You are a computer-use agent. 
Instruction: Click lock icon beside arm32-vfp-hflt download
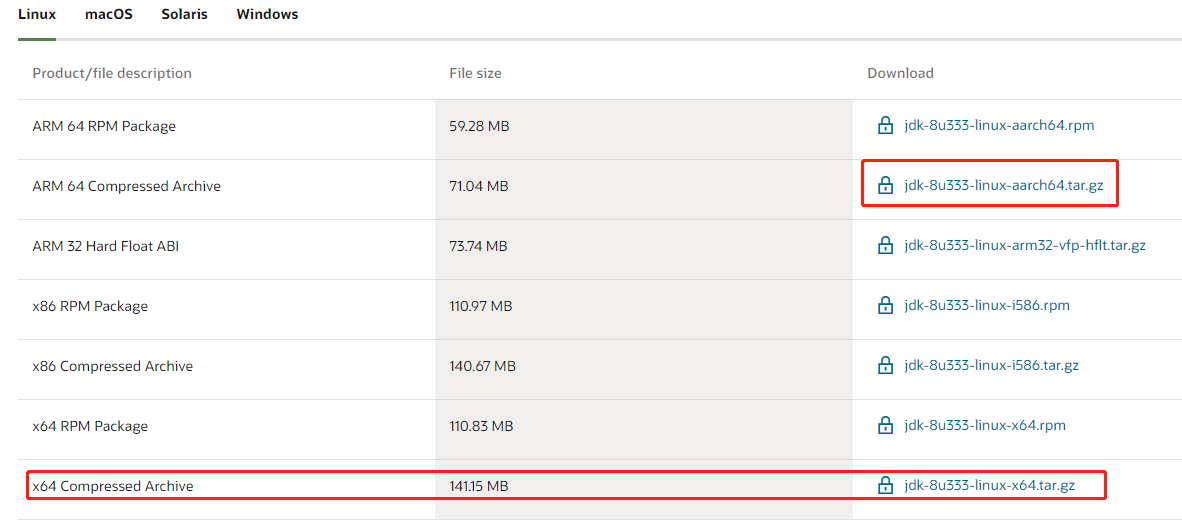click(885, 245)
